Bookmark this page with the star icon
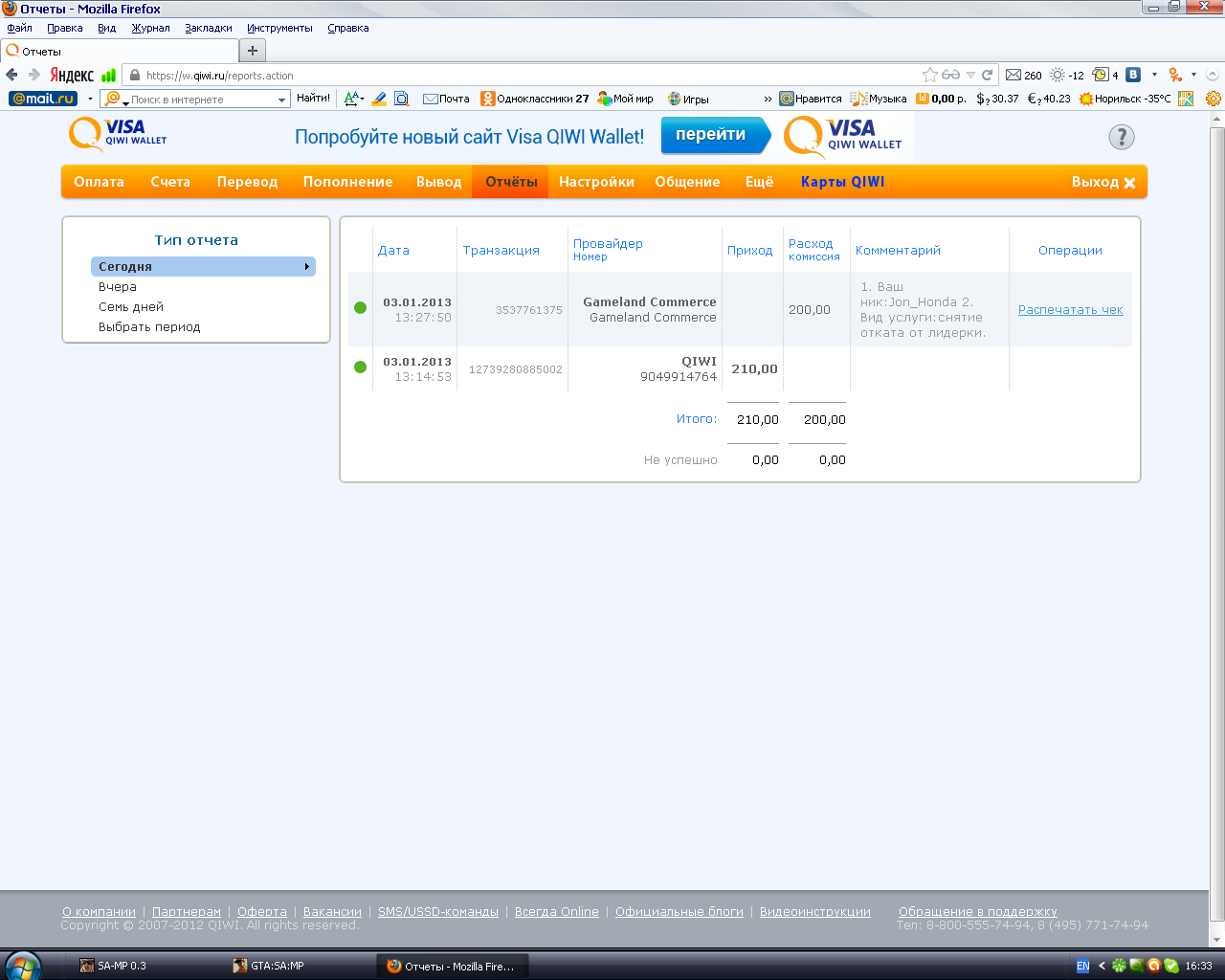Viewport: 1225px width, 980px height. point(929,75)
